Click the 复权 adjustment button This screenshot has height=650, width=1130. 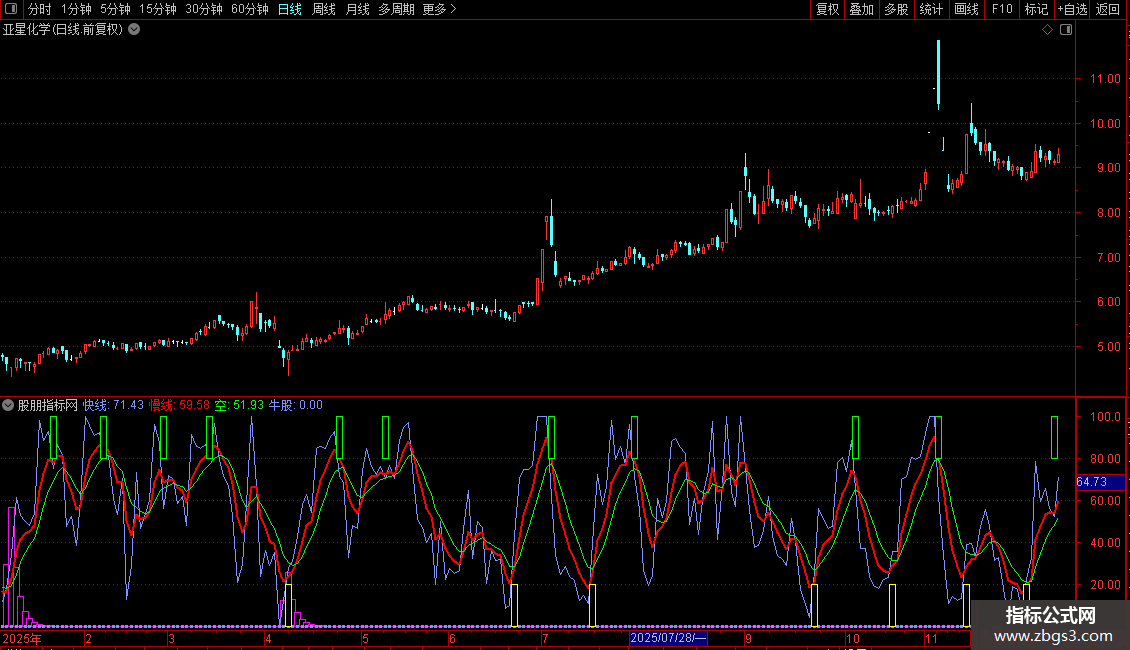coord(827,9)
